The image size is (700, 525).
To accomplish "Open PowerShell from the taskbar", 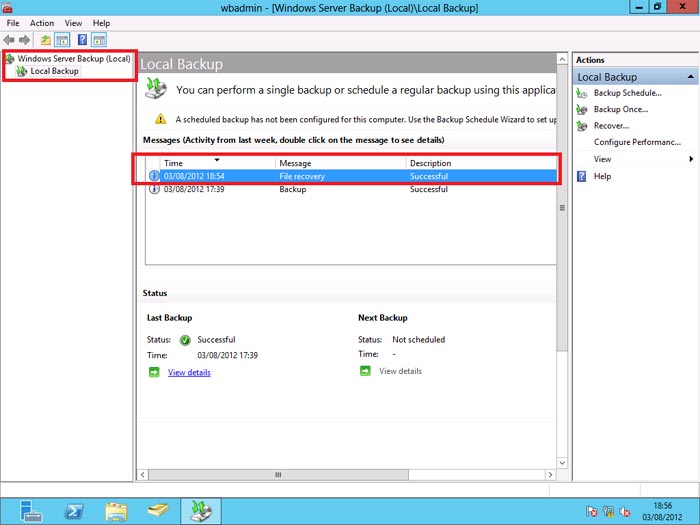I will (x=74, y=511).
